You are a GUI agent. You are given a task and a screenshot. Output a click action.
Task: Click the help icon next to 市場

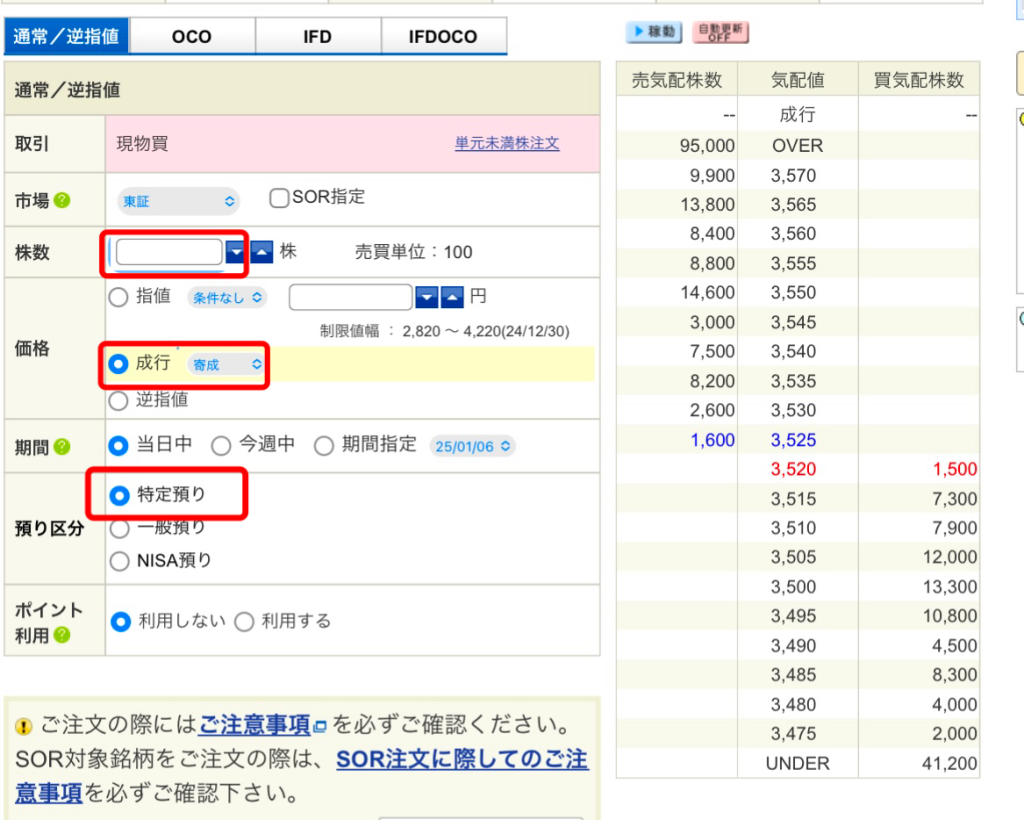(x=62, y=201)
